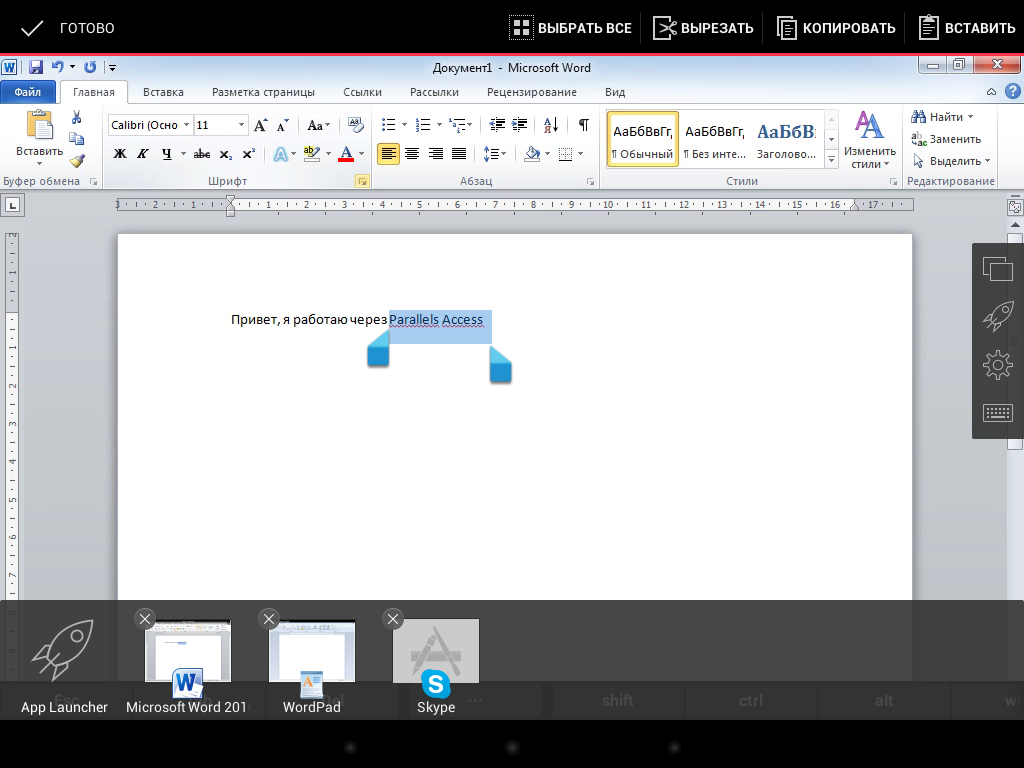Switch to the WordPad thumbnail
1024x768 pixels.
[x=312, y=666]
